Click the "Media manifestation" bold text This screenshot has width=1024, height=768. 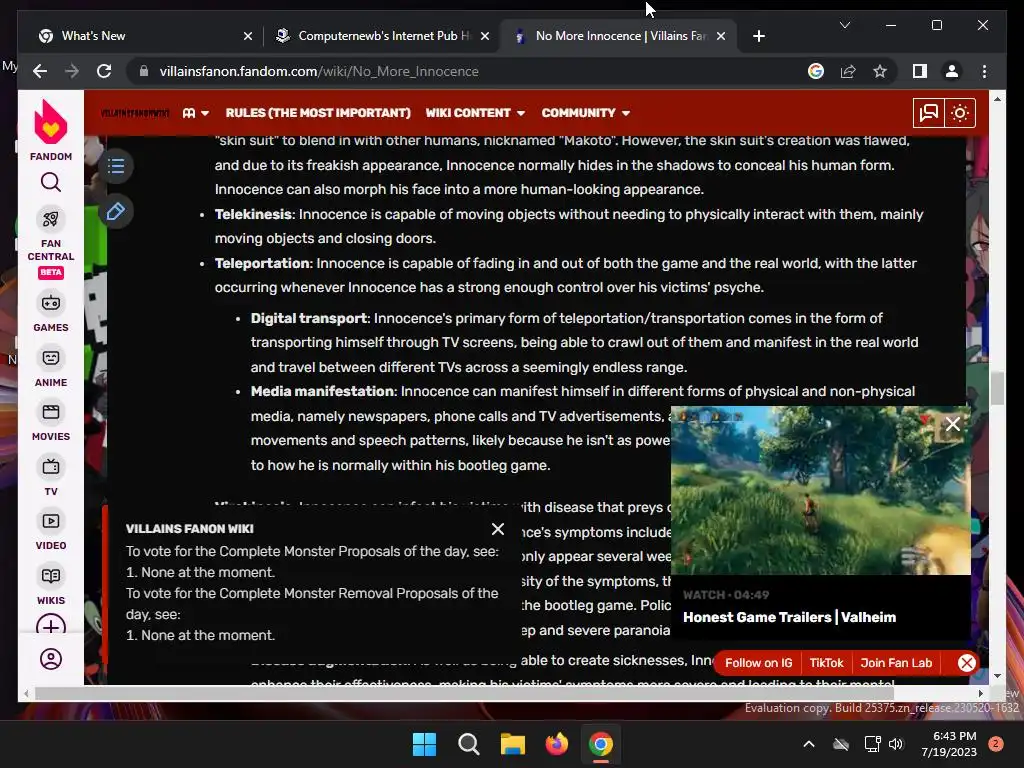pos(323,391)
